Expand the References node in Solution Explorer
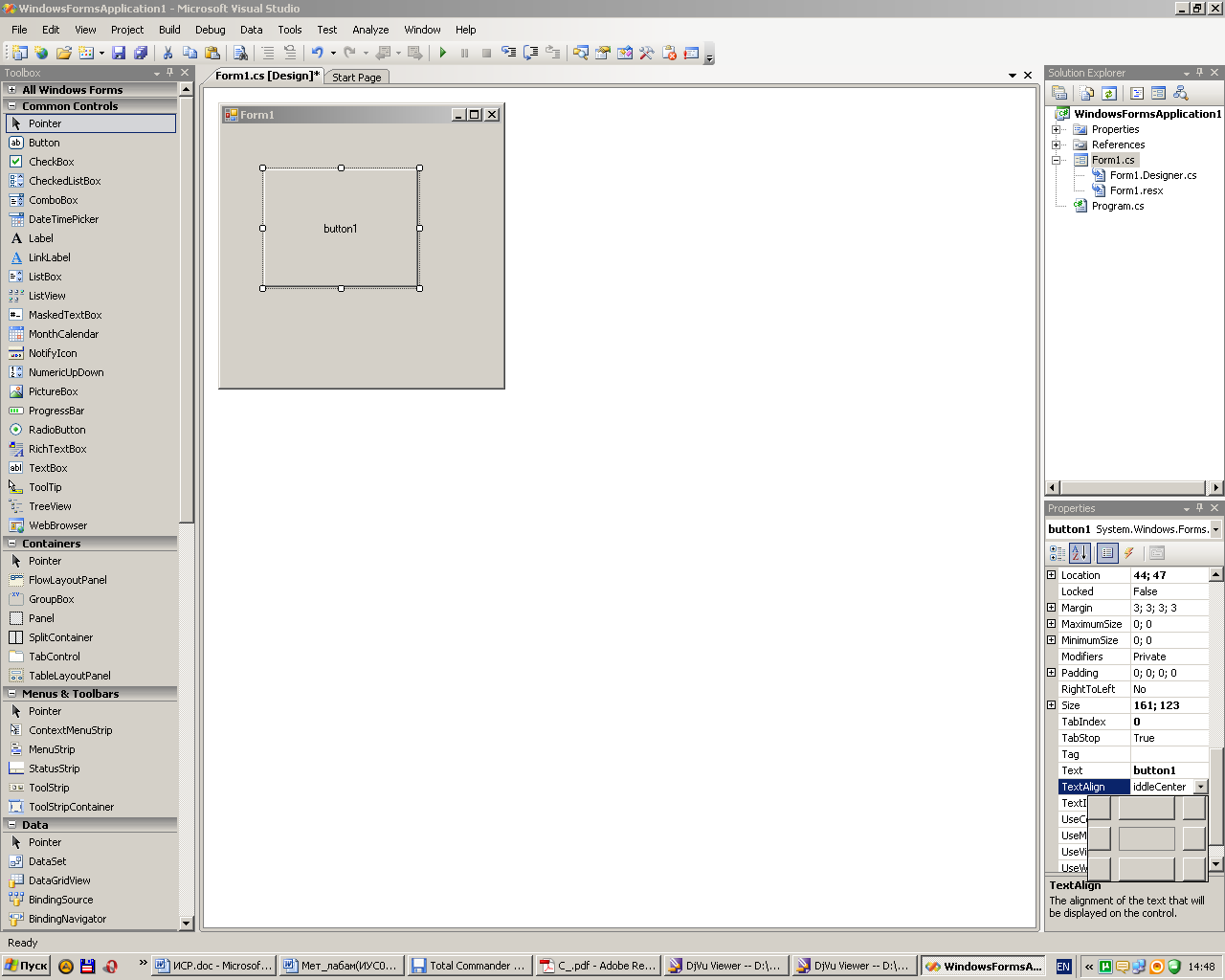The width and height of the screenshot is (1225, 980). [1056, 145]
